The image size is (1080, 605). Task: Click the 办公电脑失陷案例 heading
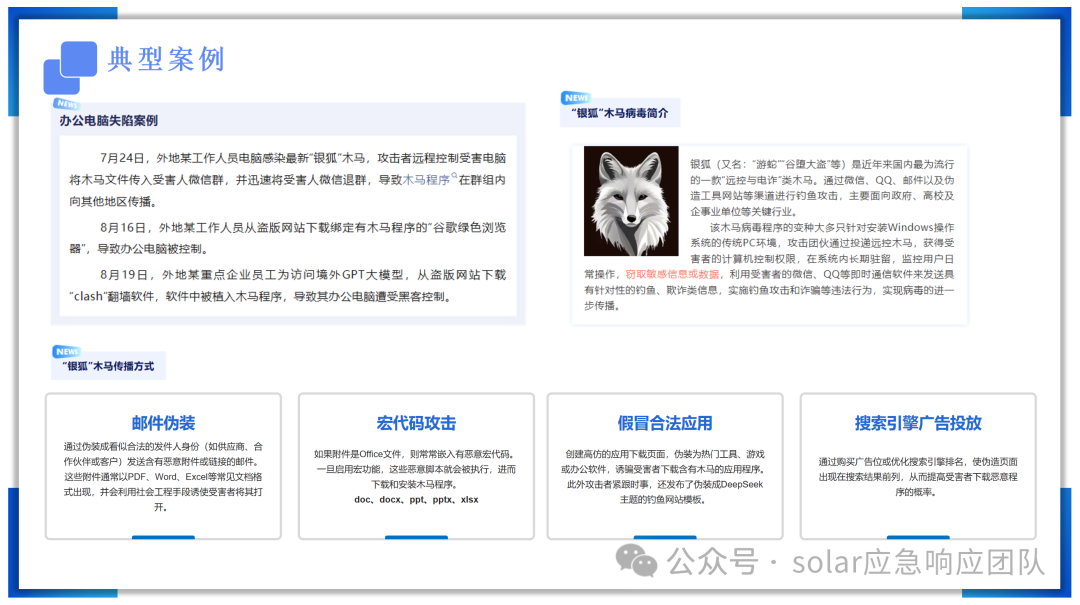[x=108, y=121]
